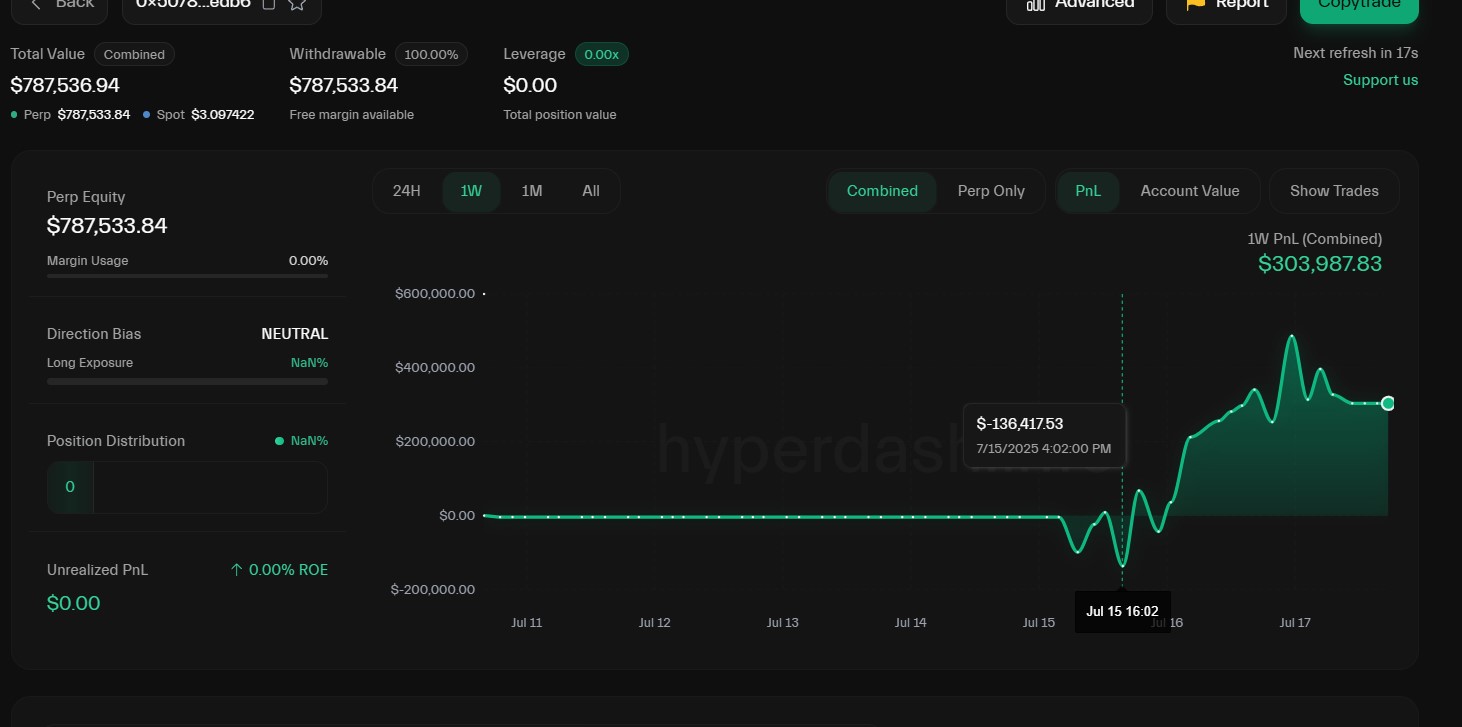Image resolution: width=1462 pixels, height=727 pixels.
Task: Click the 100.00% withdrawable badge
Action: coord(431,54)
